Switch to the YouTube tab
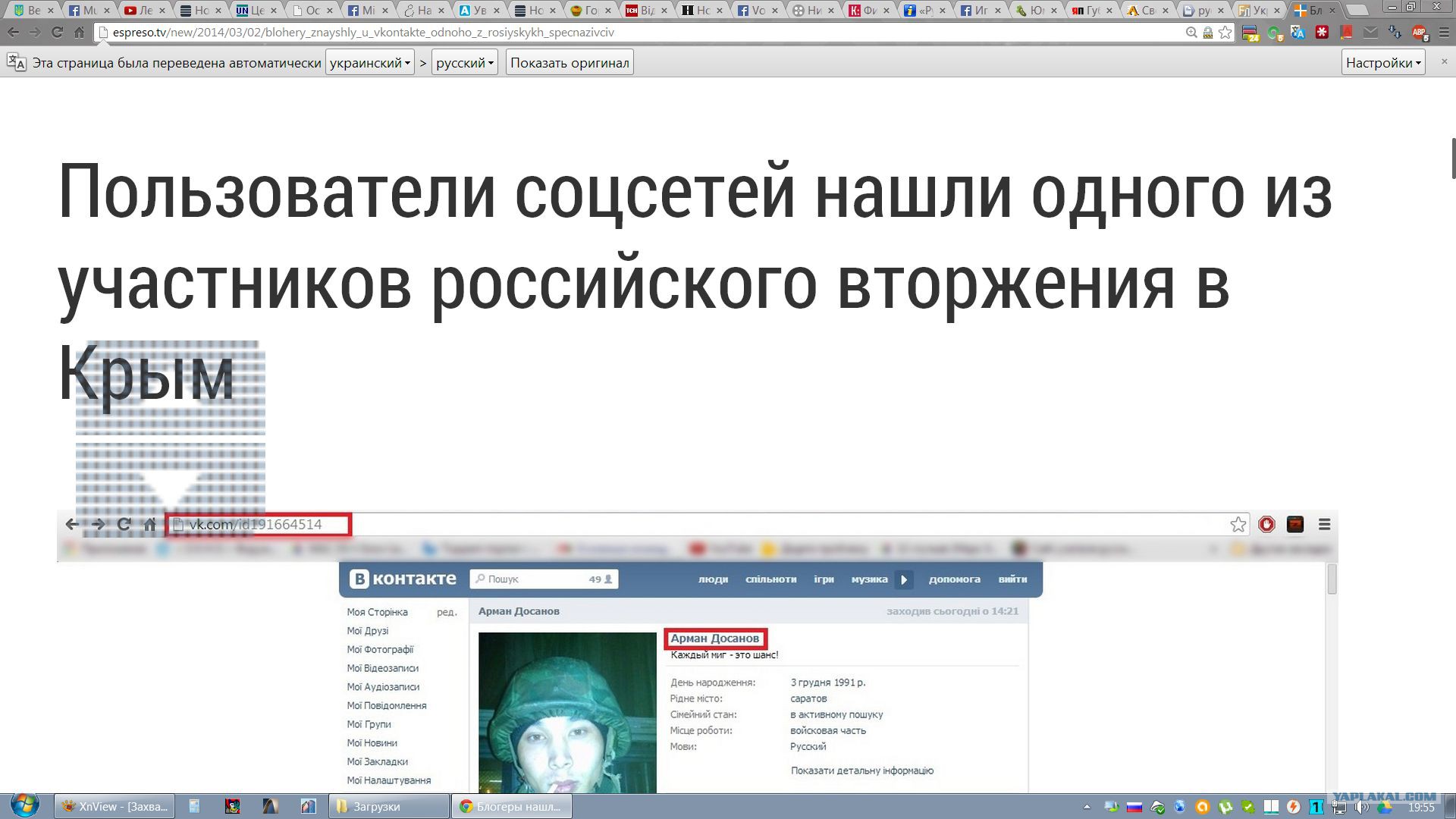Viewport: 1456px width, 819px height. point(145,10)
